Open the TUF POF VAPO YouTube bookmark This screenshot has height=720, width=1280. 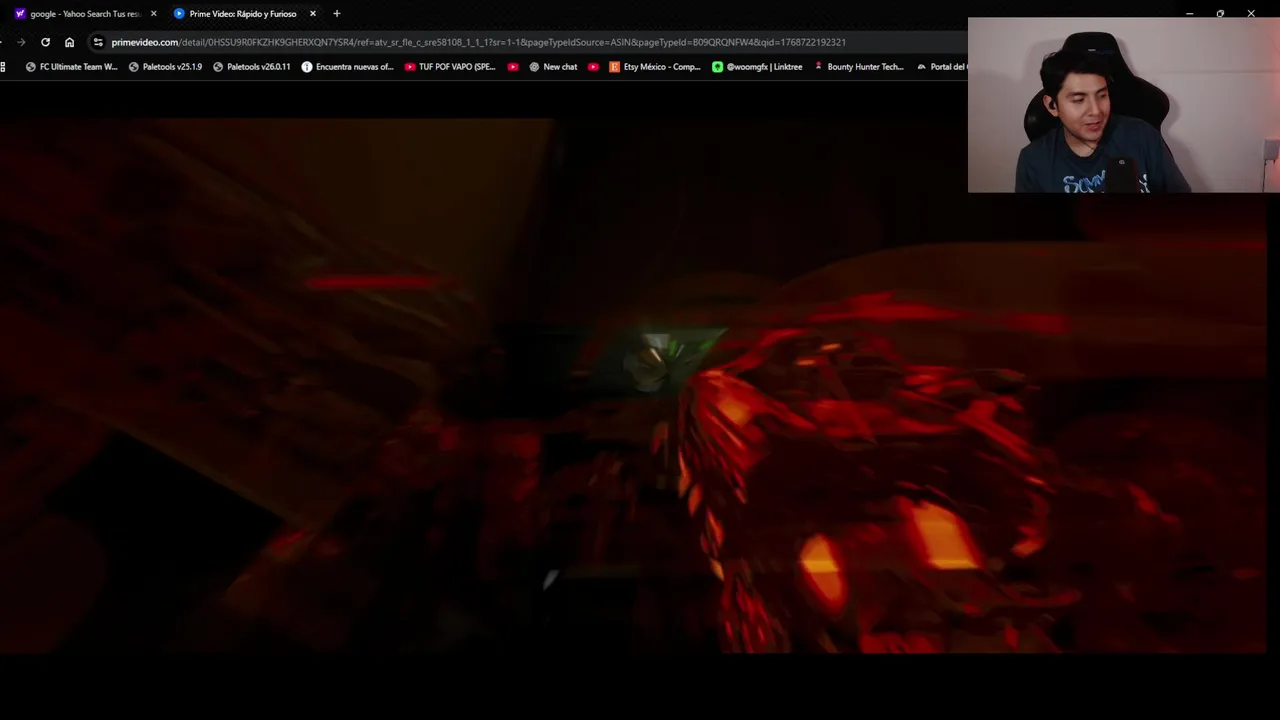pos(450,67)
